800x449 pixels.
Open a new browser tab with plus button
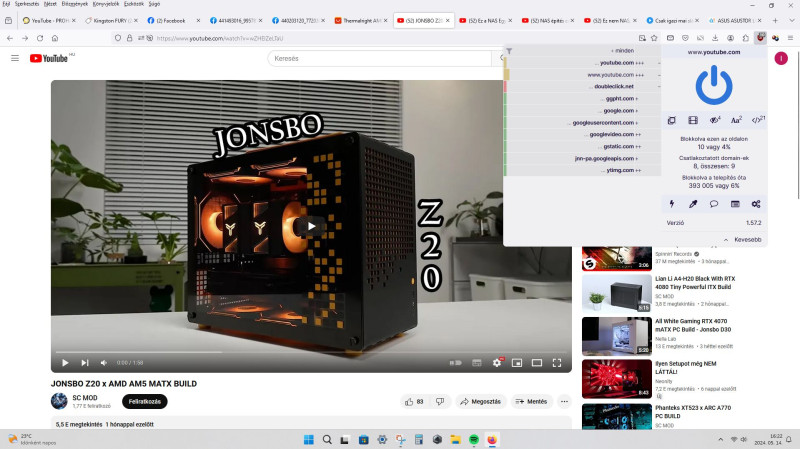pos(775,20)
